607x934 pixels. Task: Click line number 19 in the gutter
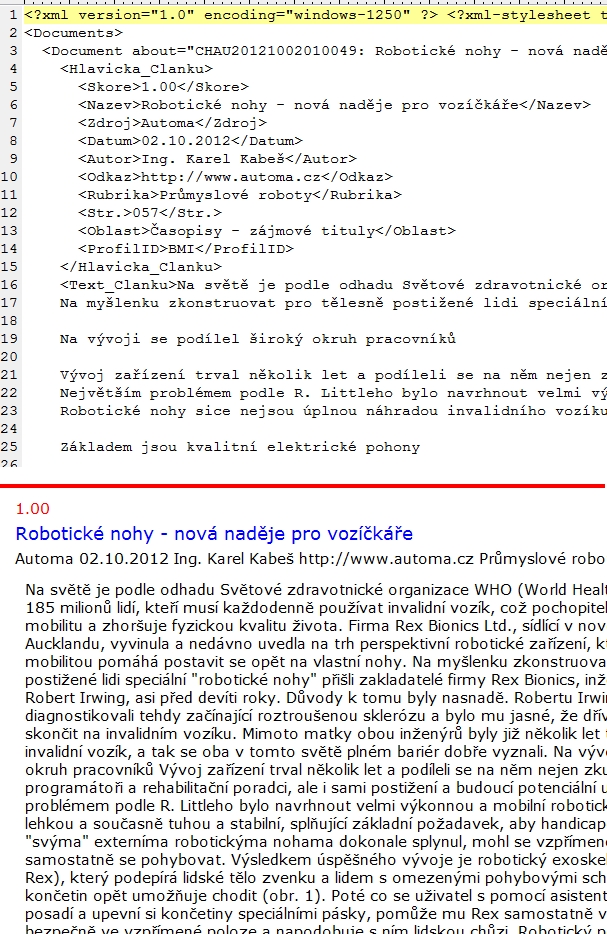(x=10, y=339)
